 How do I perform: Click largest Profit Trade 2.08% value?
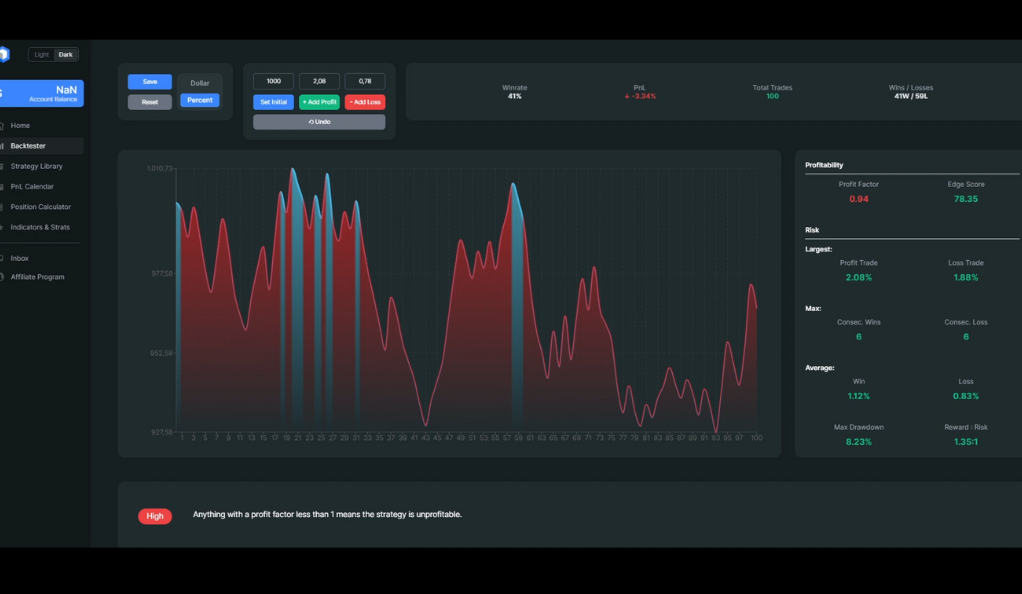[858, 277]
